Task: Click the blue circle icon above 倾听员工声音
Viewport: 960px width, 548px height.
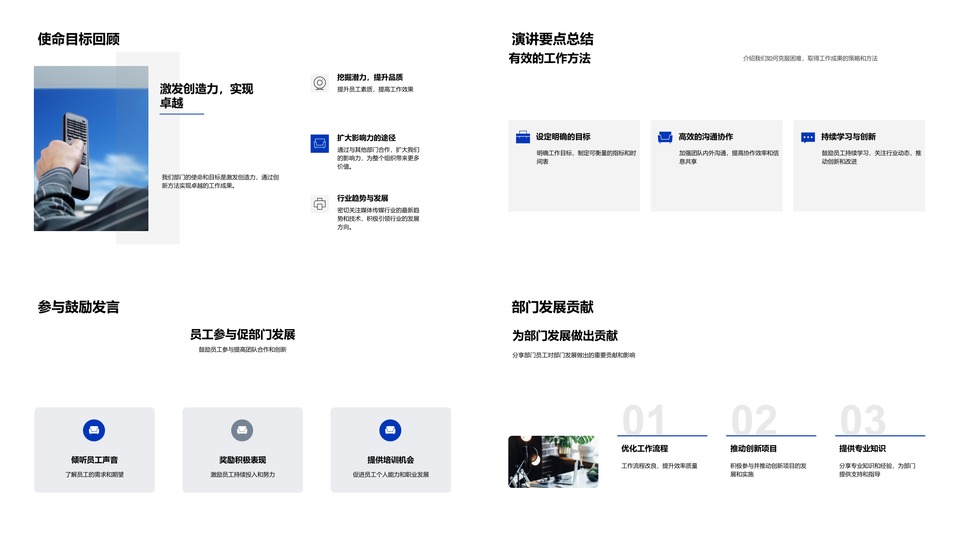Action: [x=94, y=430]
